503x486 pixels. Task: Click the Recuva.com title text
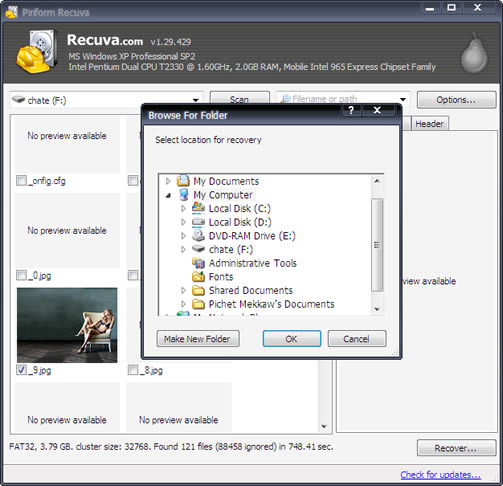click(x=105, y=40)
